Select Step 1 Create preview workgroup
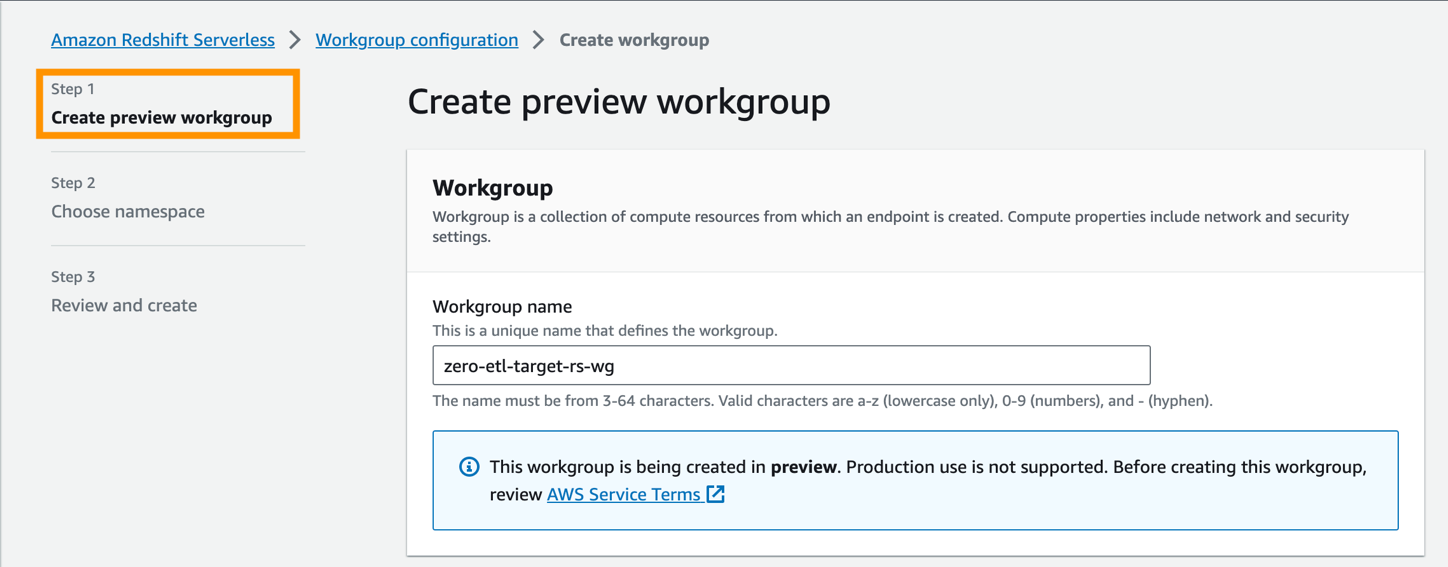 (x=161, y=117)
